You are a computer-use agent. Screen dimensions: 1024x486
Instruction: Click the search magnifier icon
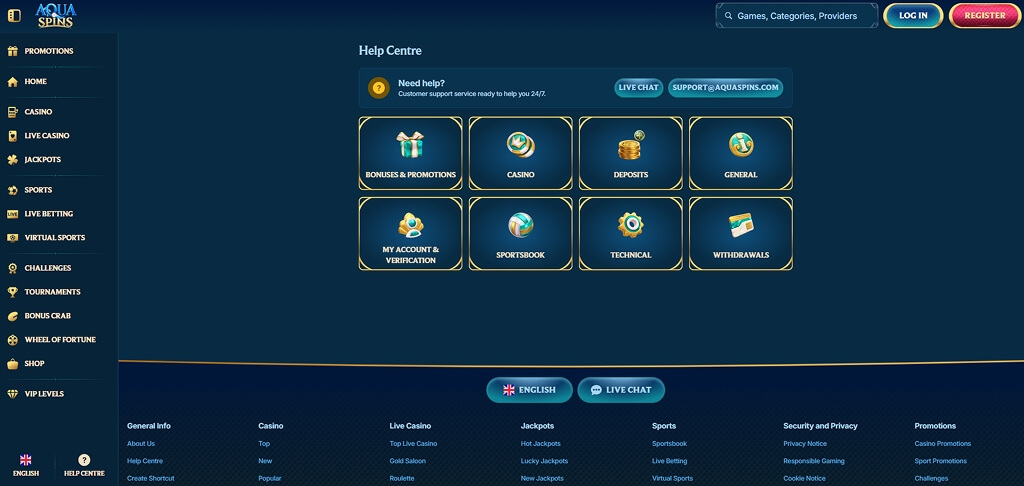tap(729, 16)
